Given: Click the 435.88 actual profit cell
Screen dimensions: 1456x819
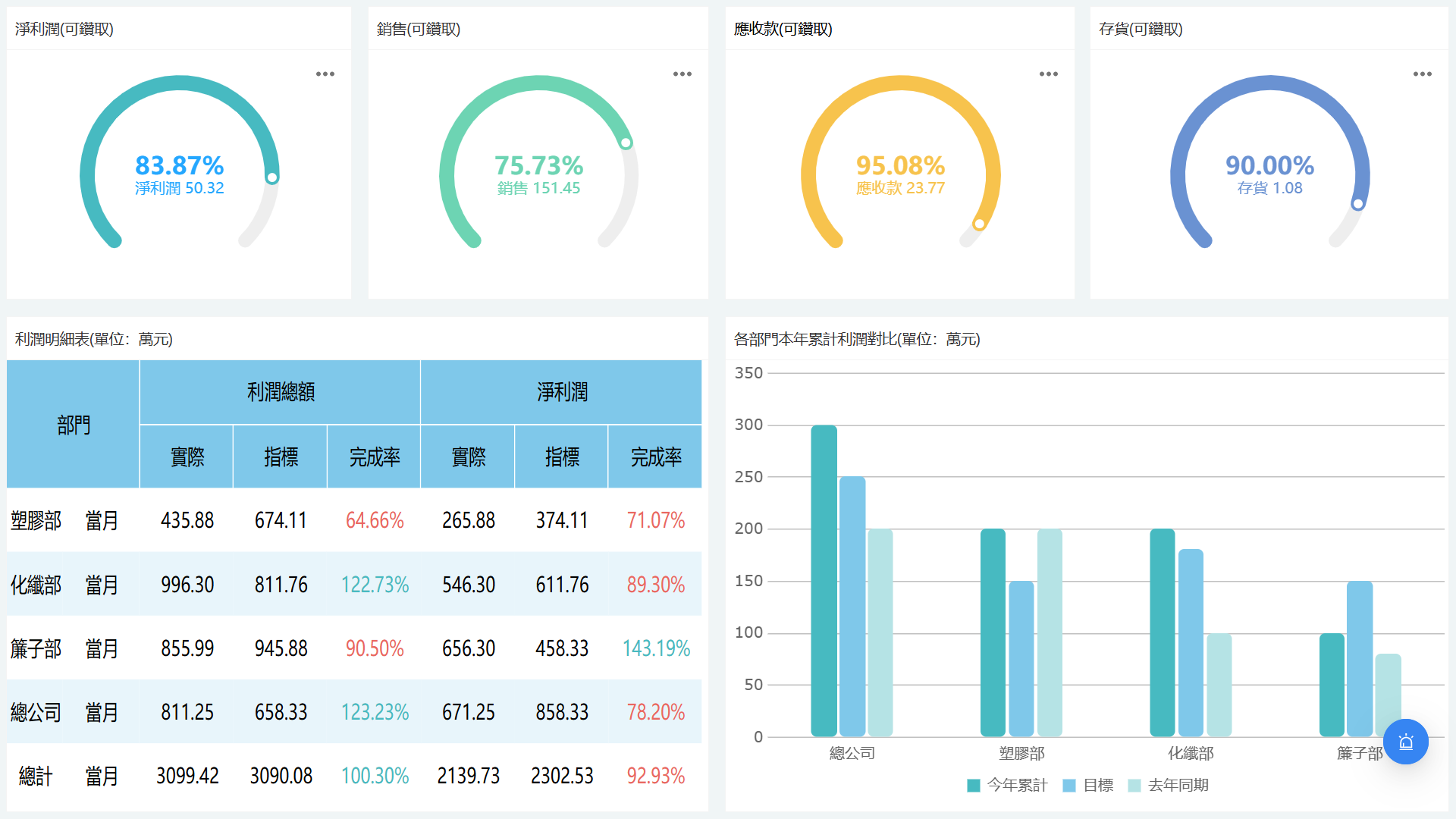Looking at the screenshot, I should [187, 521].
